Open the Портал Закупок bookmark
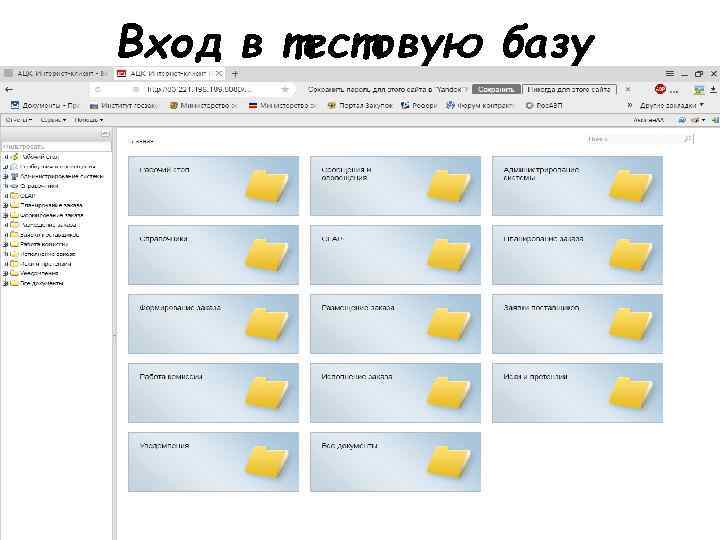The width and height of the screenshot is (720, 540). 360,105
